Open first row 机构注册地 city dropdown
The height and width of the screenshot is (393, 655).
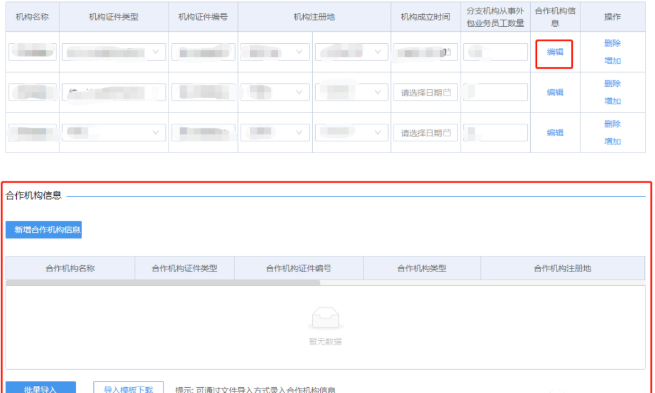coord(351,52)
